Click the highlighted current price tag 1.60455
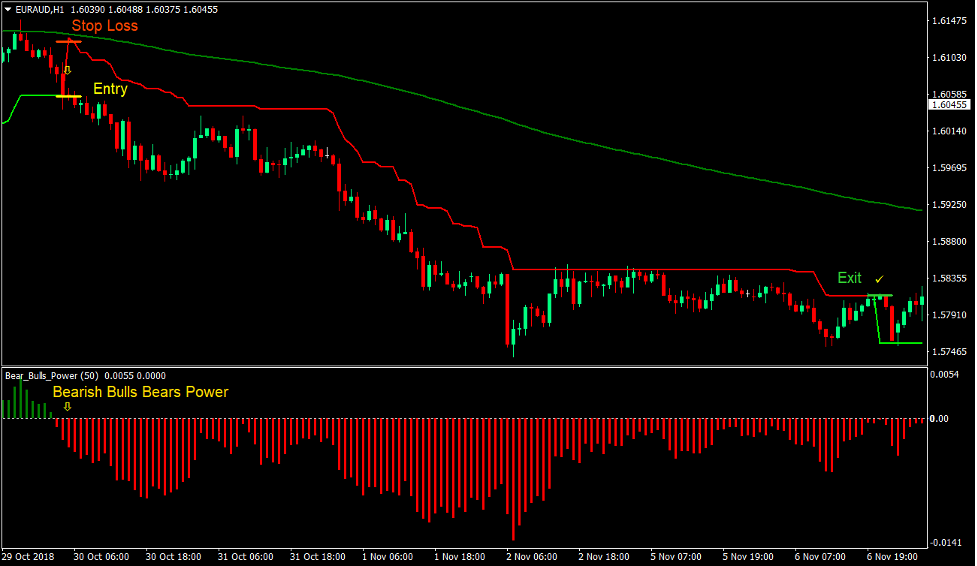Viewport: 977px width, 566px height. click(949, 105)
